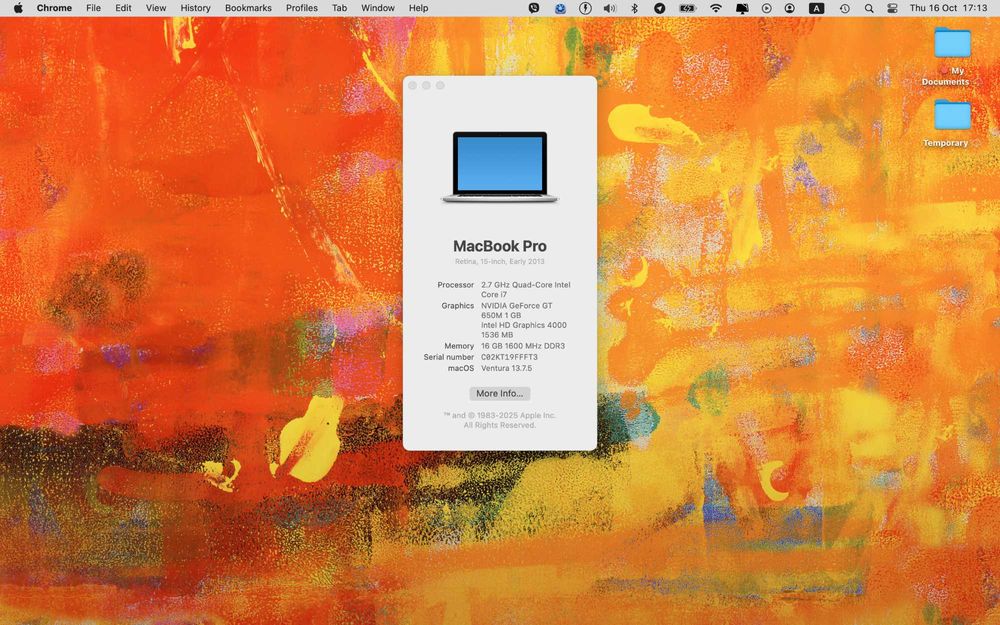The height and width of the screenshot is (625, 1000).
Task: Open the Tab menu
Action: point(339,8)
